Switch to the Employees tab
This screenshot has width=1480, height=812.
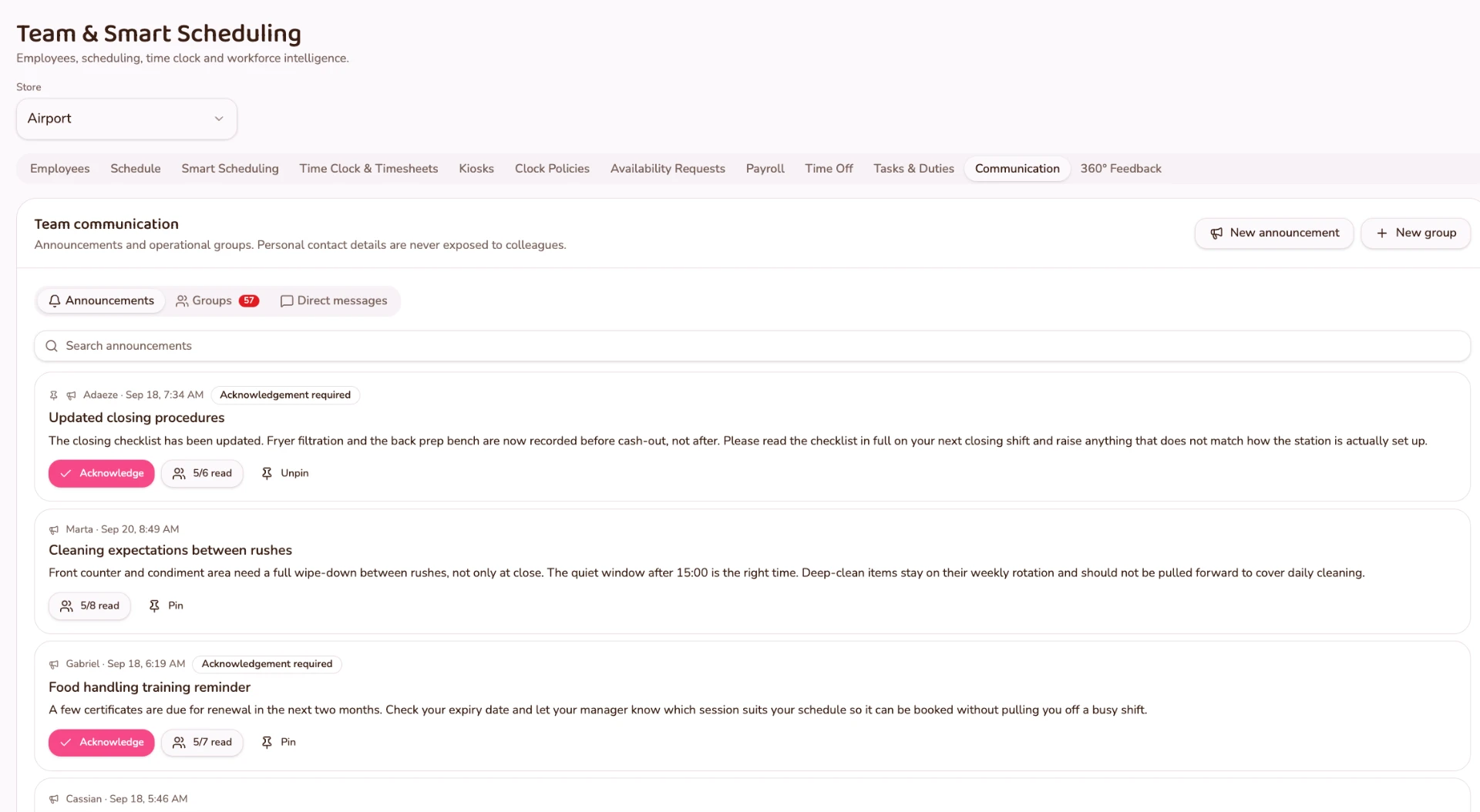[60, 169]
